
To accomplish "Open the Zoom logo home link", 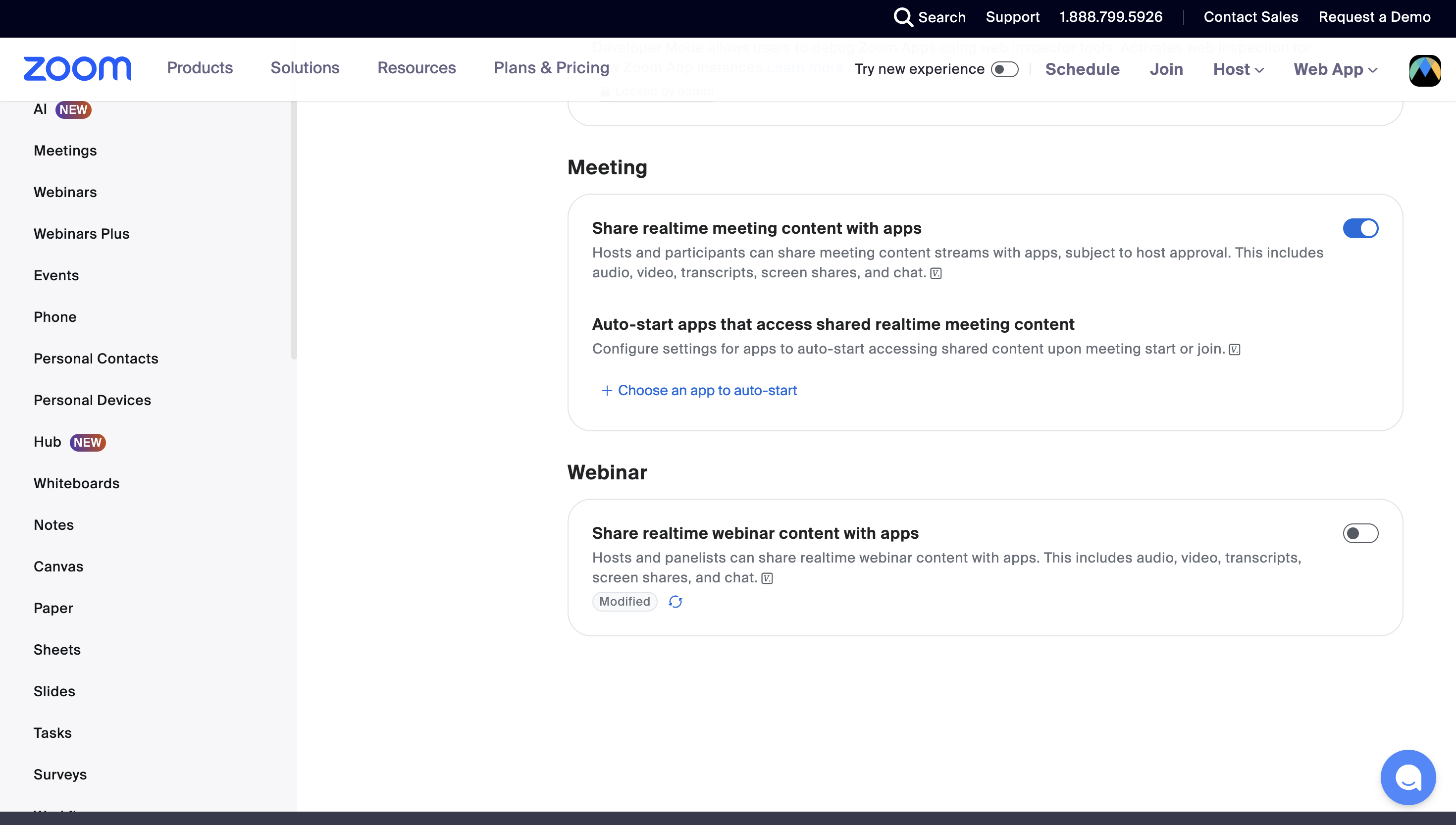I will pos(78,68).
